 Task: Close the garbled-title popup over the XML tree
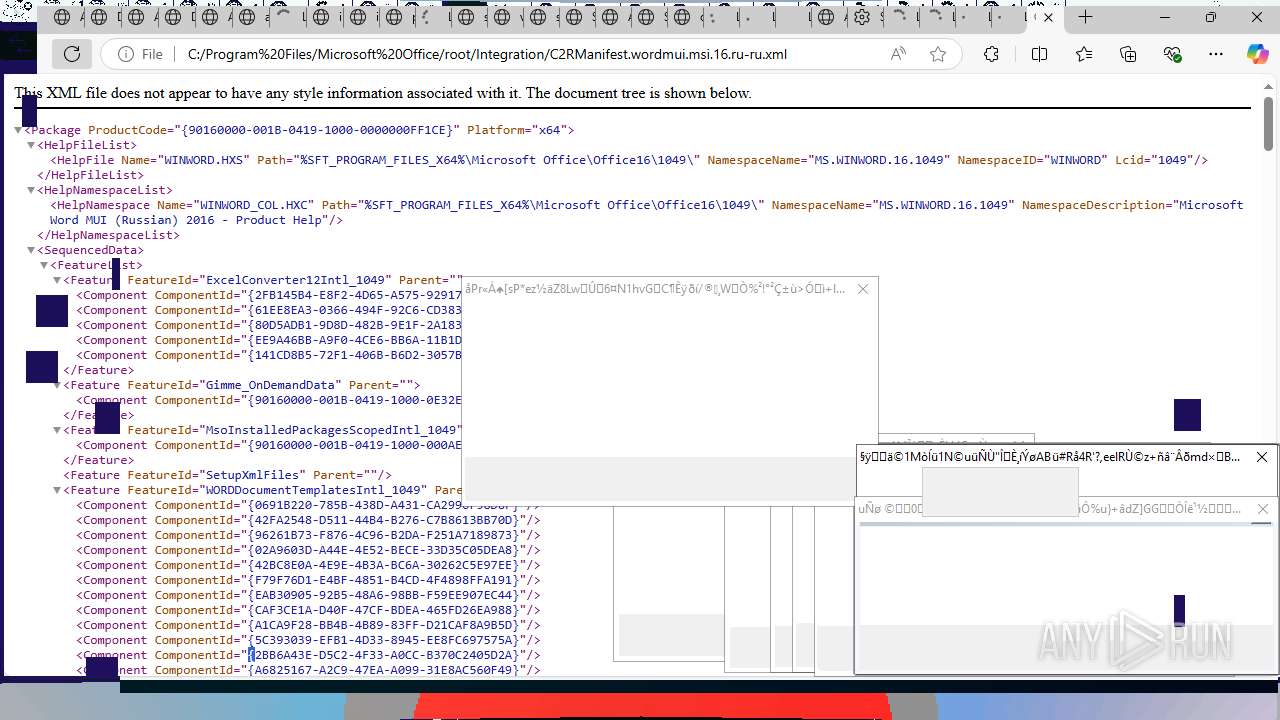click(863, 289)
